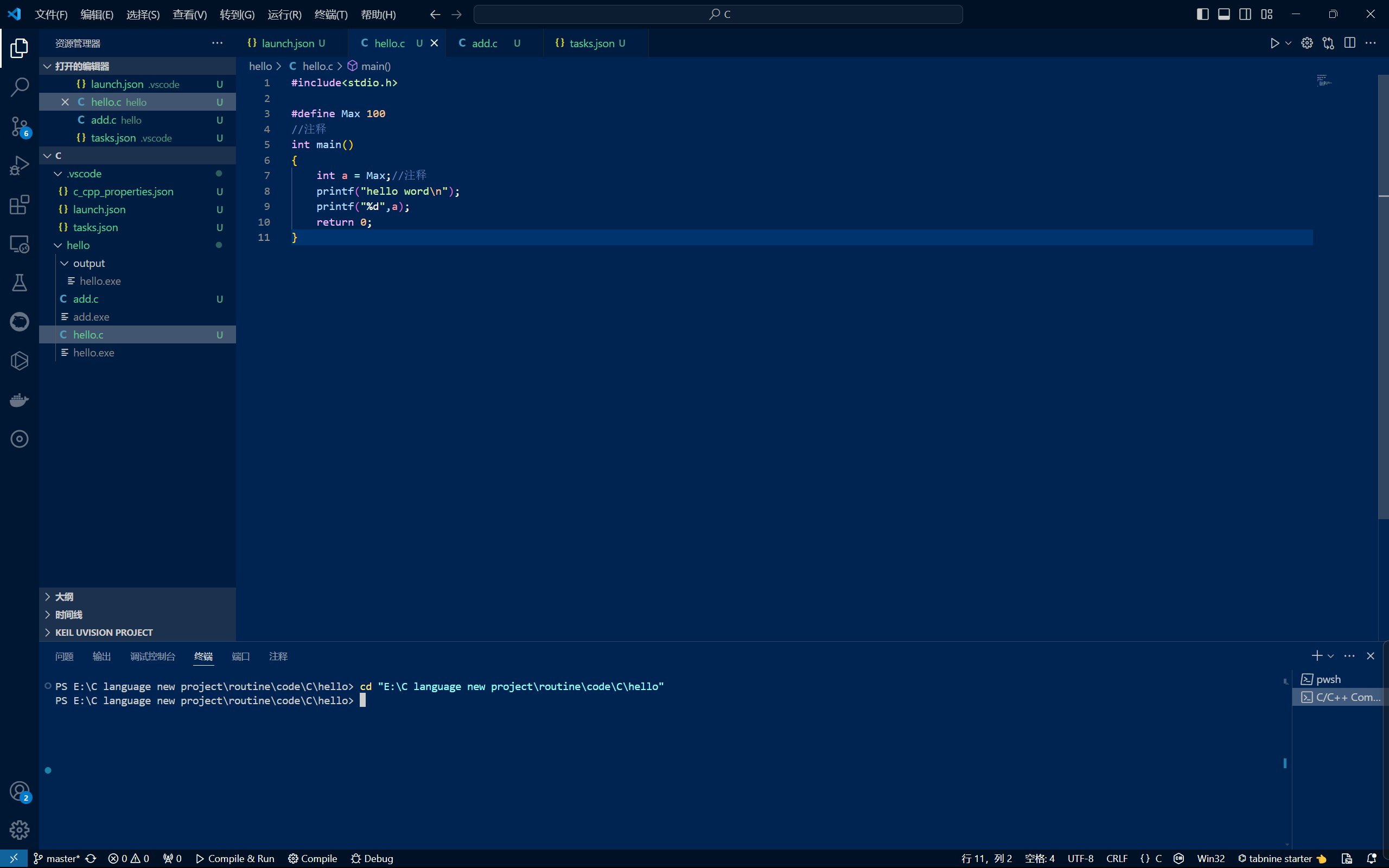Click the Run code play button
The height and width of the screenshot is (868, 1389).
(1273, 43)
